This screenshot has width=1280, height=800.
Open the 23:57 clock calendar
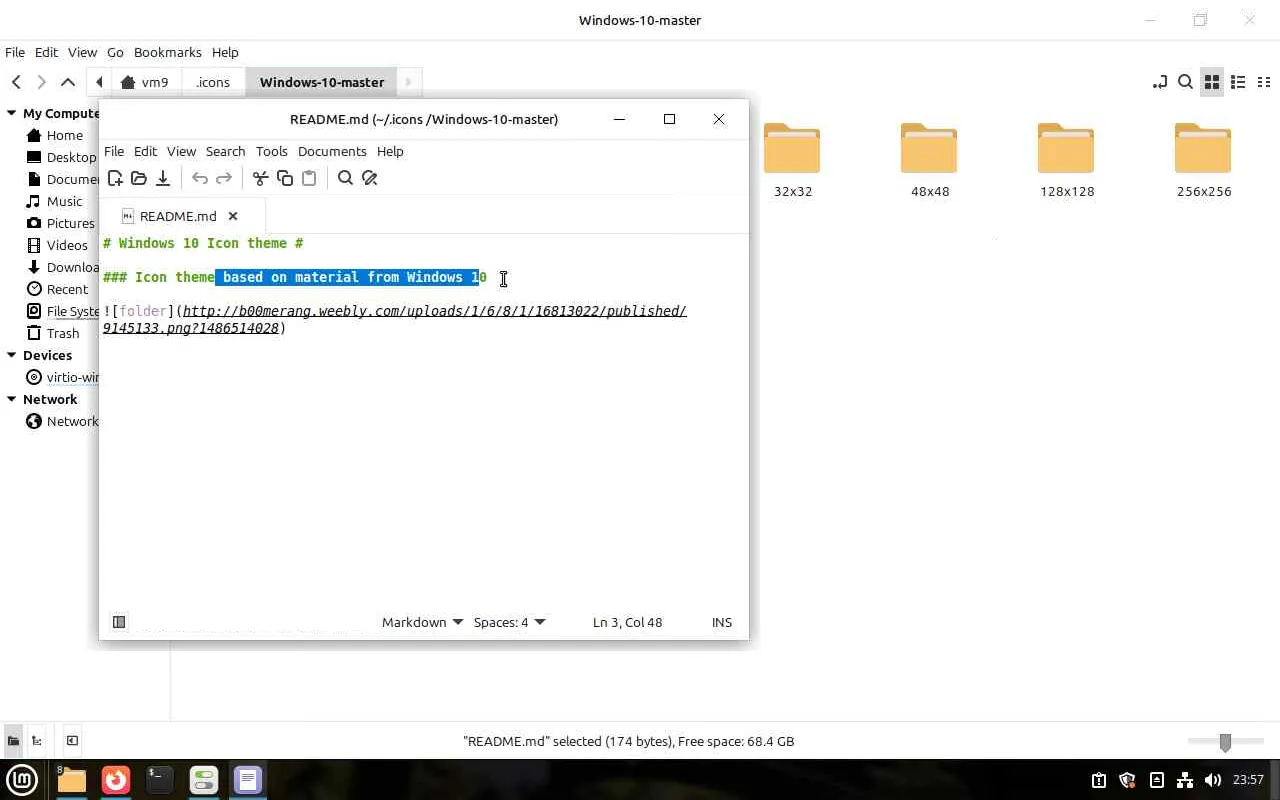(x=1248, y=780)
